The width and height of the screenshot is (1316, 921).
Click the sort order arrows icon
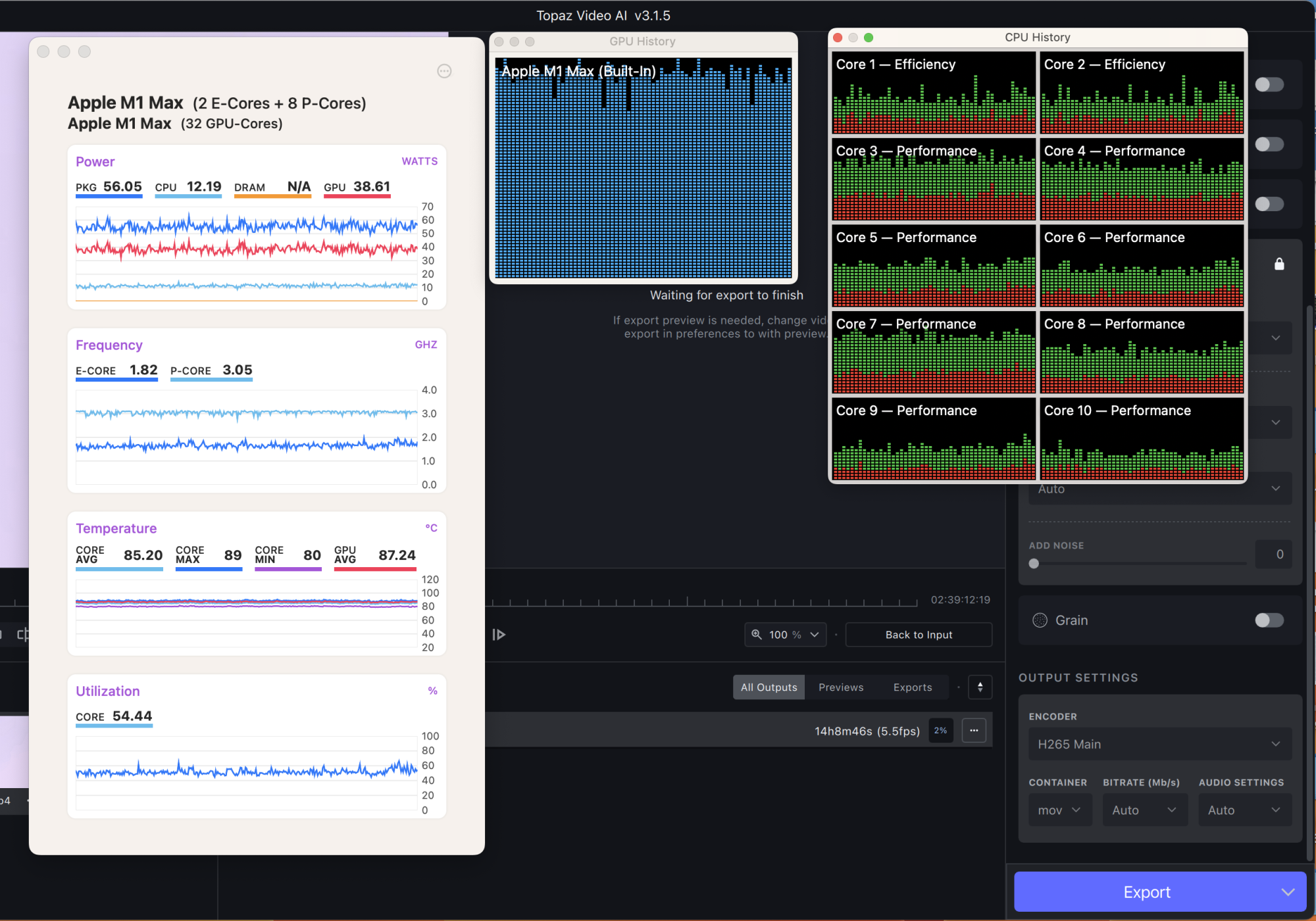(x=980, y=687)
